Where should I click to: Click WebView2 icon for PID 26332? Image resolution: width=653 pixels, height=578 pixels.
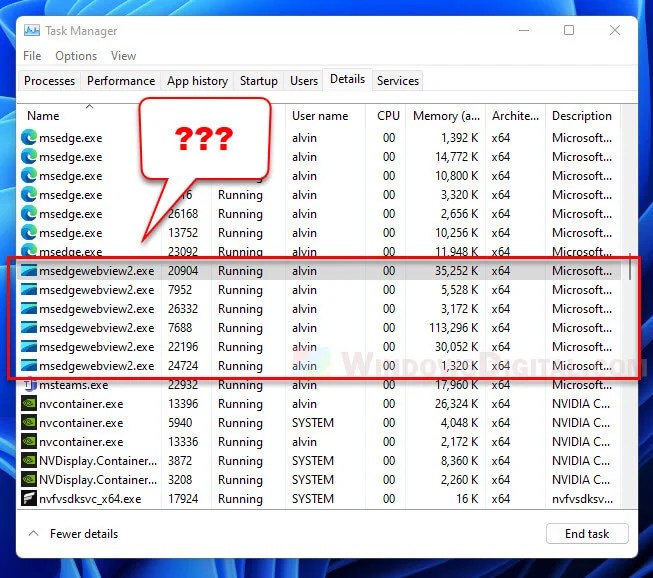coord(29,309)
